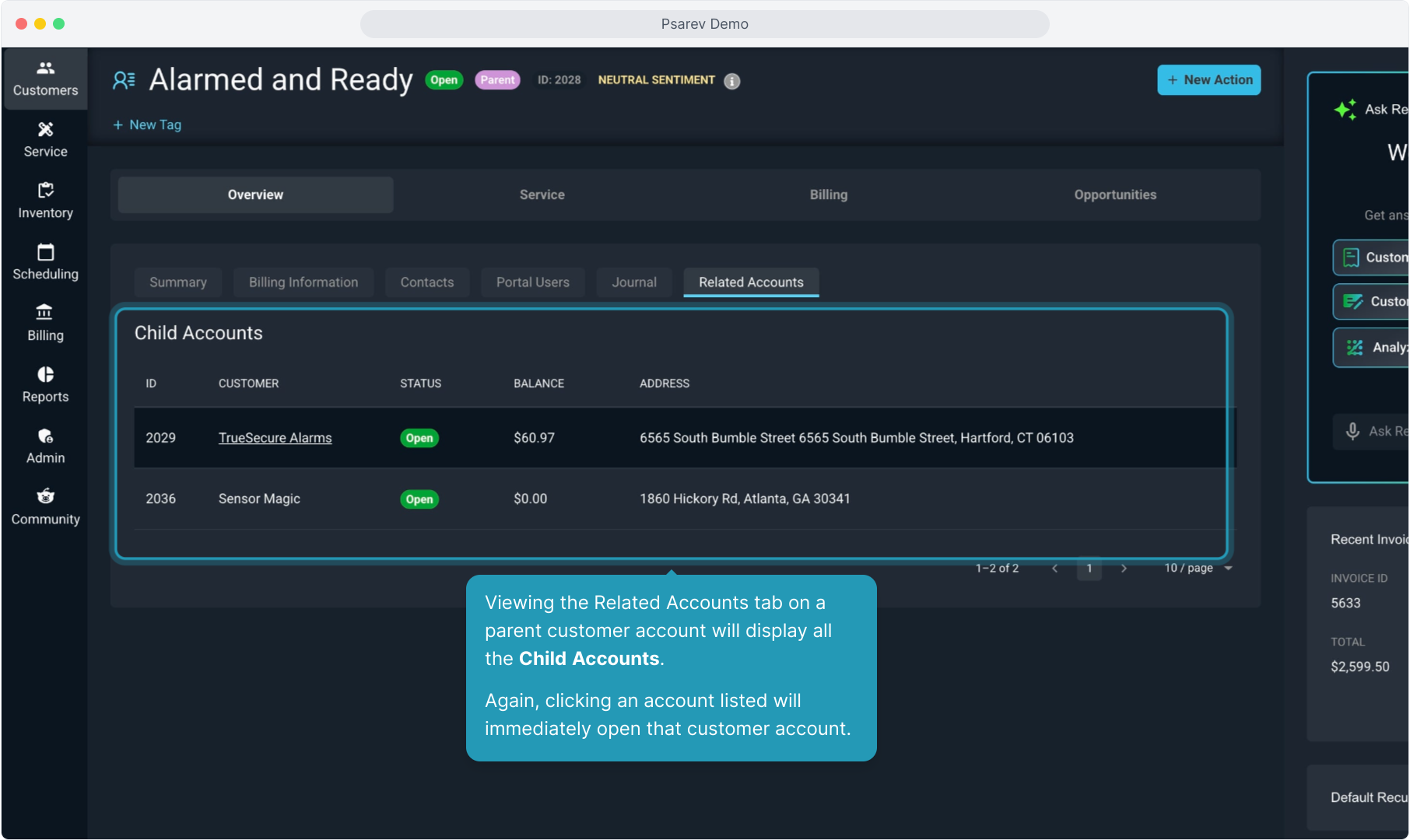This screenshot has height=840, width=1410.
Task: Click the microphone icon in Ask panel
Action: pos(1352,431)
